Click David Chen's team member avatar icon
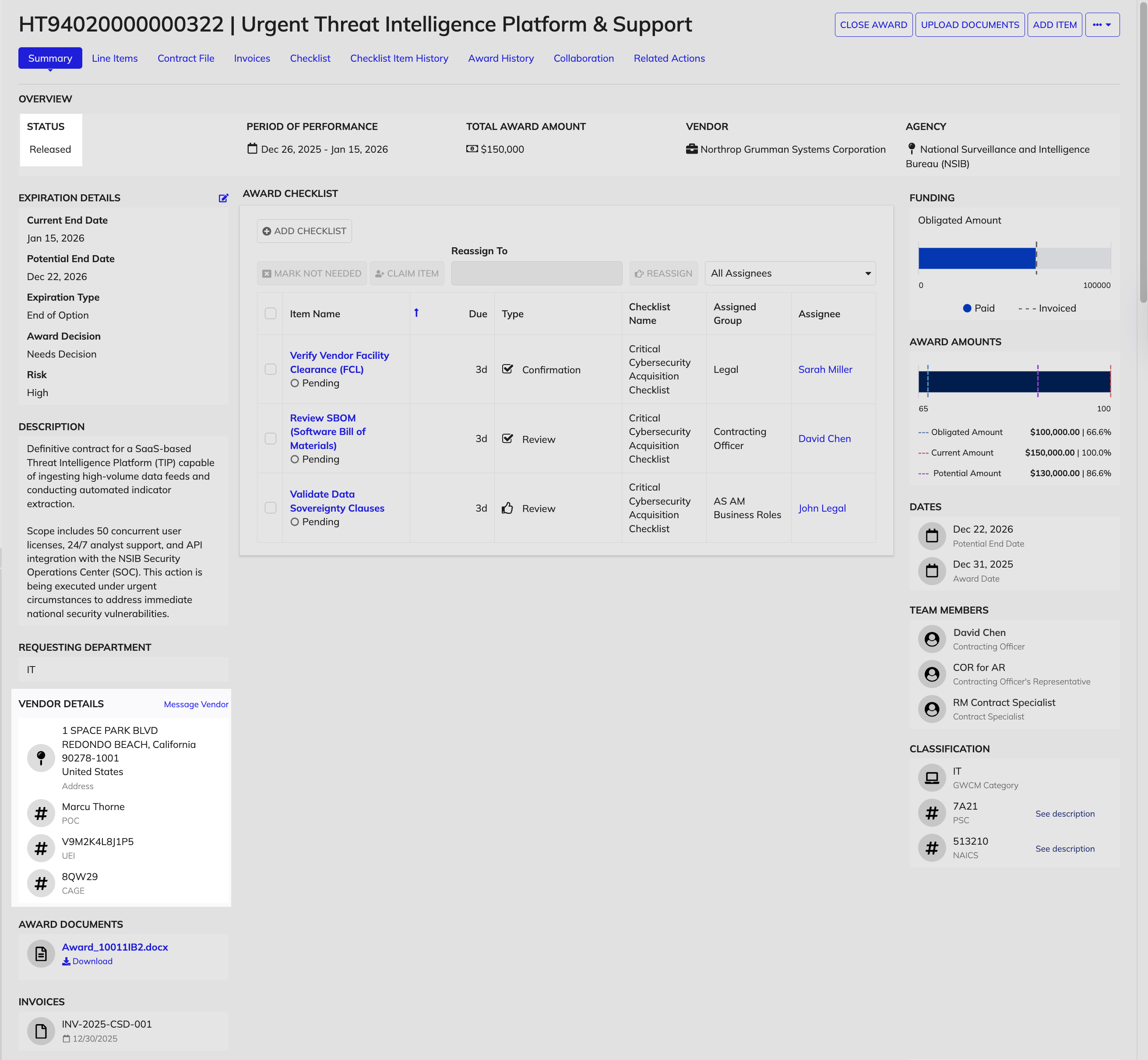This screenshot has height=1060, width=1148. point(932,639)
